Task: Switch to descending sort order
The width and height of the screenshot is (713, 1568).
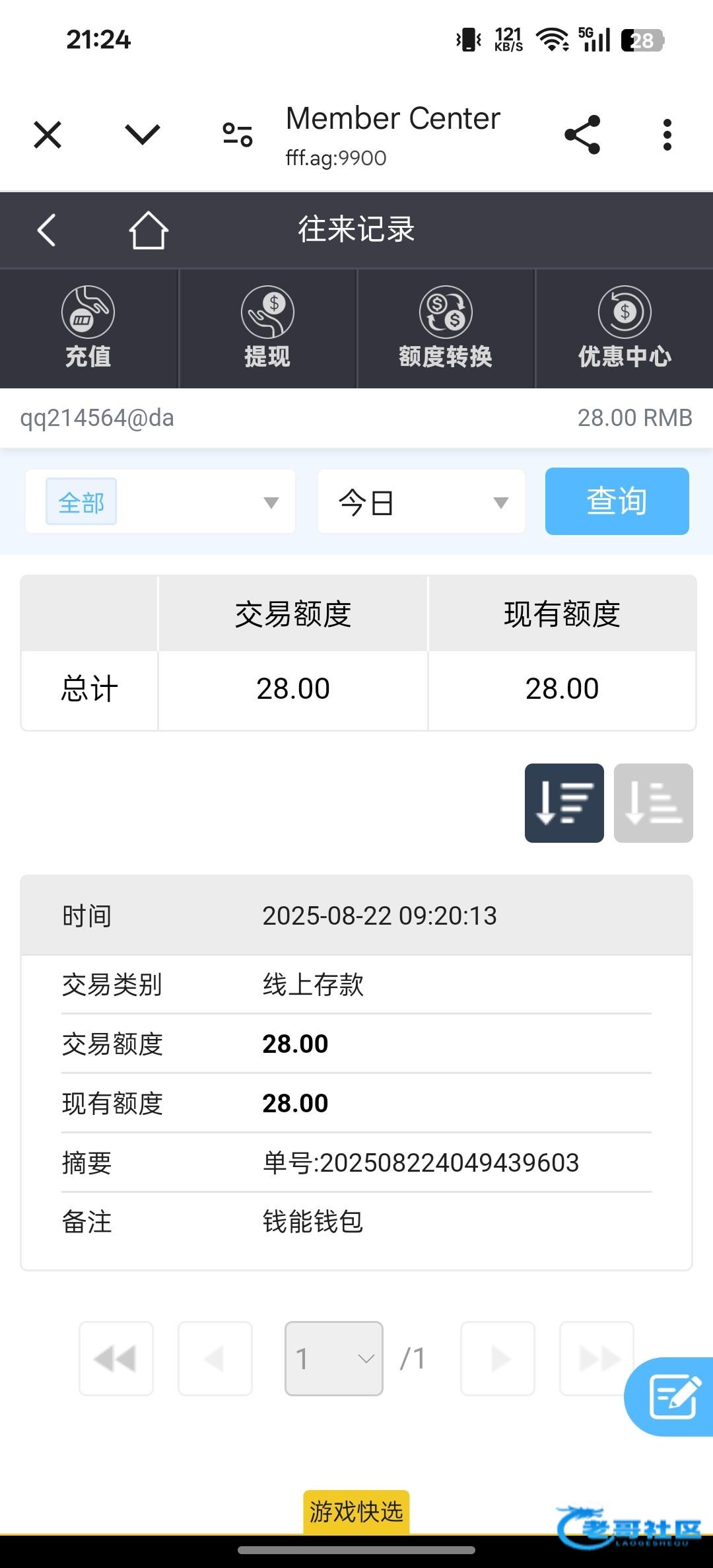Action: tap(564, 803)
